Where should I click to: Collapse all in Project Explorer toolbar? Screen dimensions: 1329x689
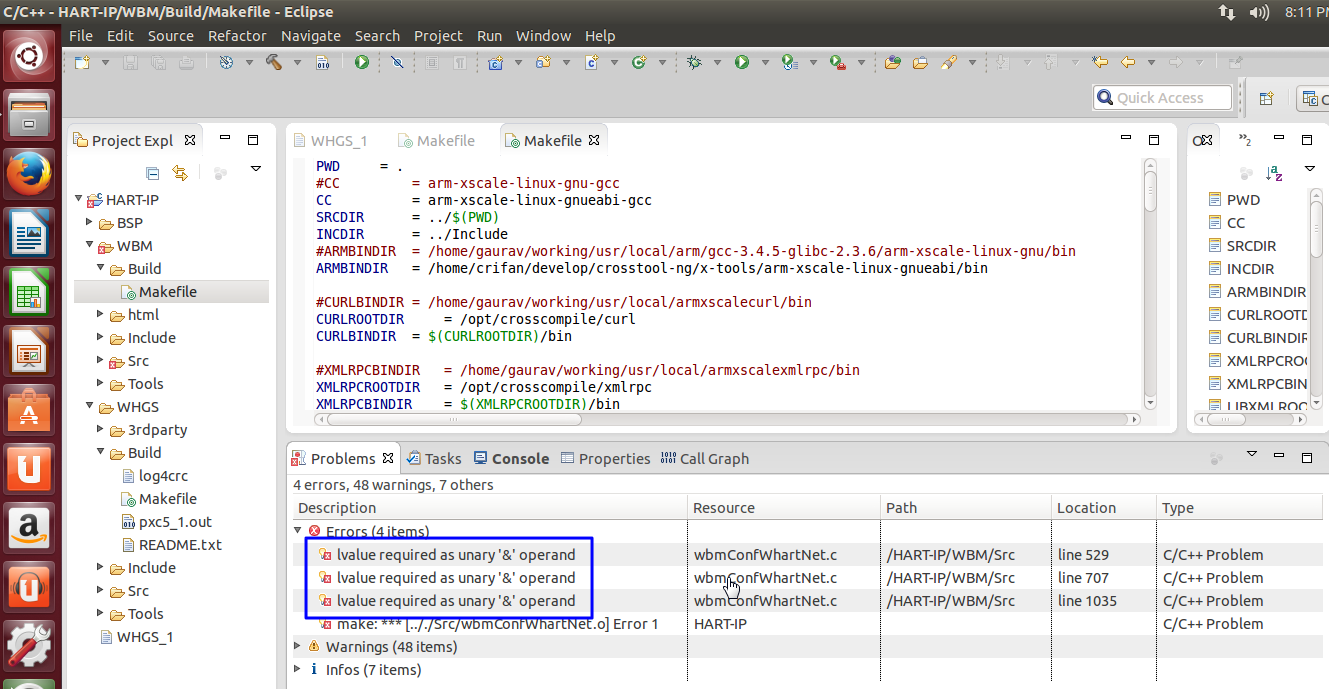tap(152, 173)
